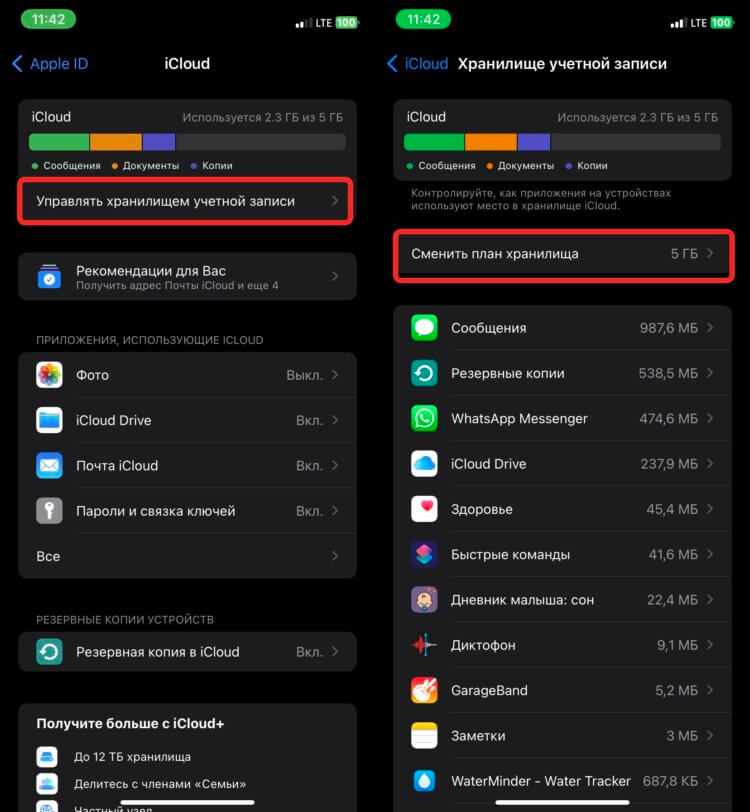Image resolution: width=750 pixels, height=812 pixels.
Task: Expand the Все apps list chevron
Action: pyautogui.click(x=335, y=556)
